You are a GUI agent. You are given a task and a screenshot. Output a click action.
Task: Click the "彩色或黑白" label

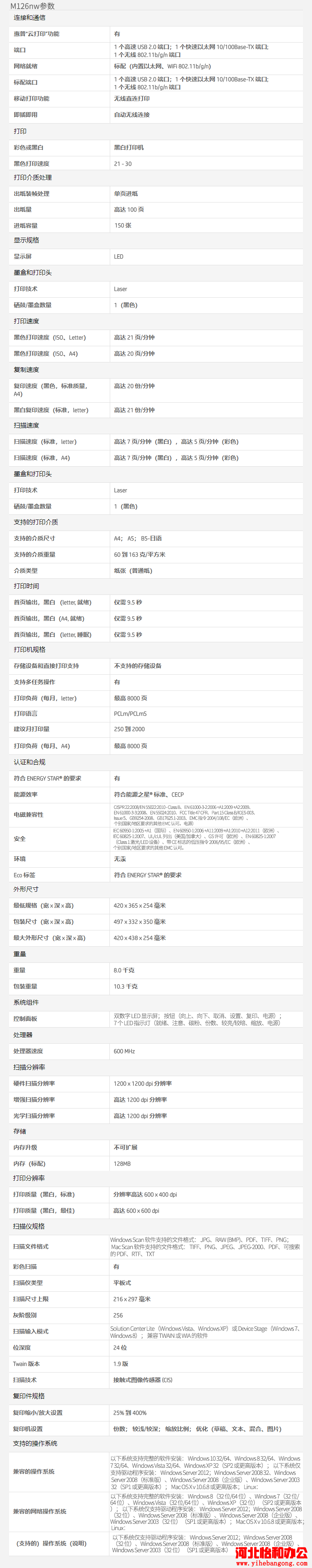(29, 147)
